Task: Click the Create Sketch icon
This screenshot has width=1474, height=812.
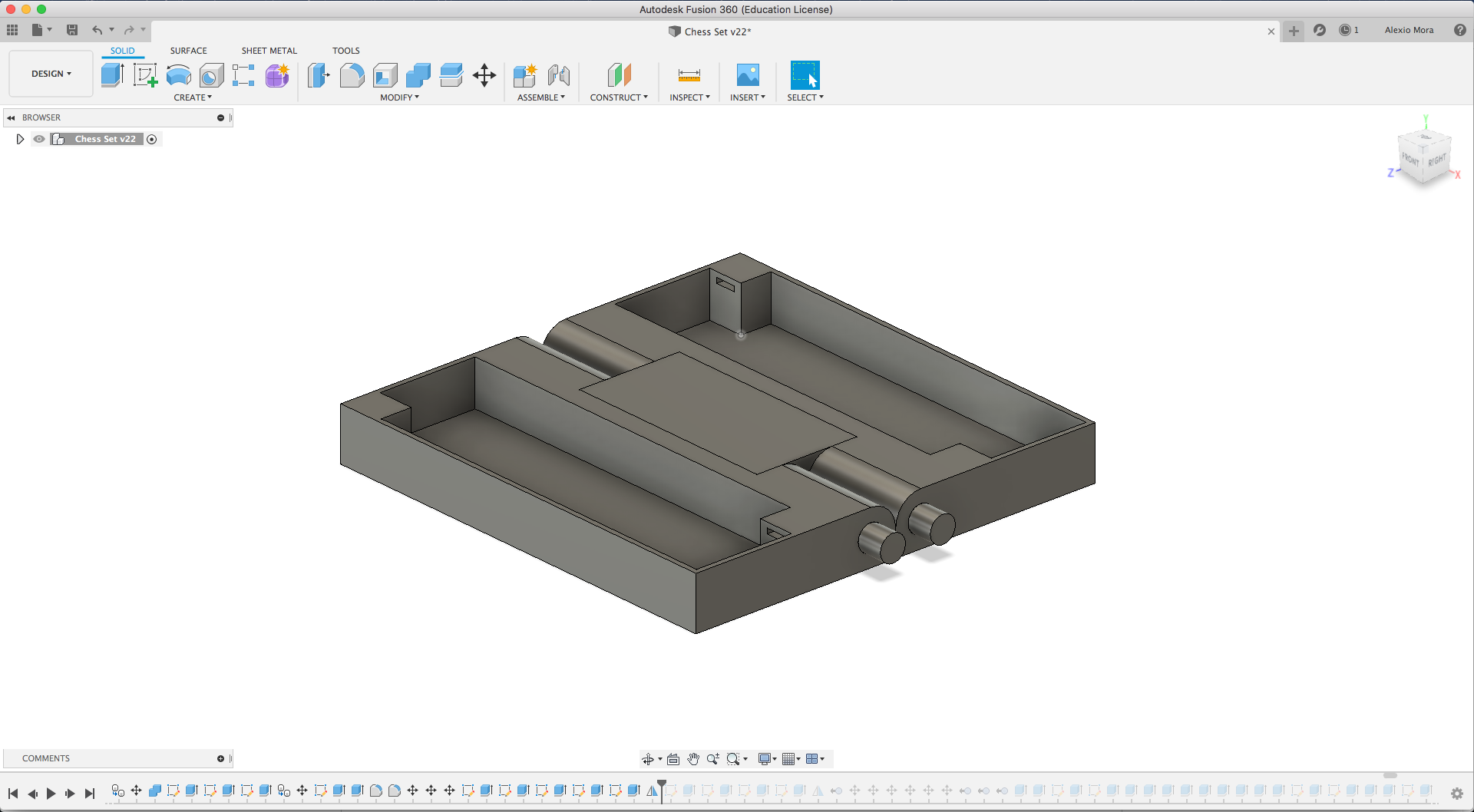Action: [x=145, y=75]
